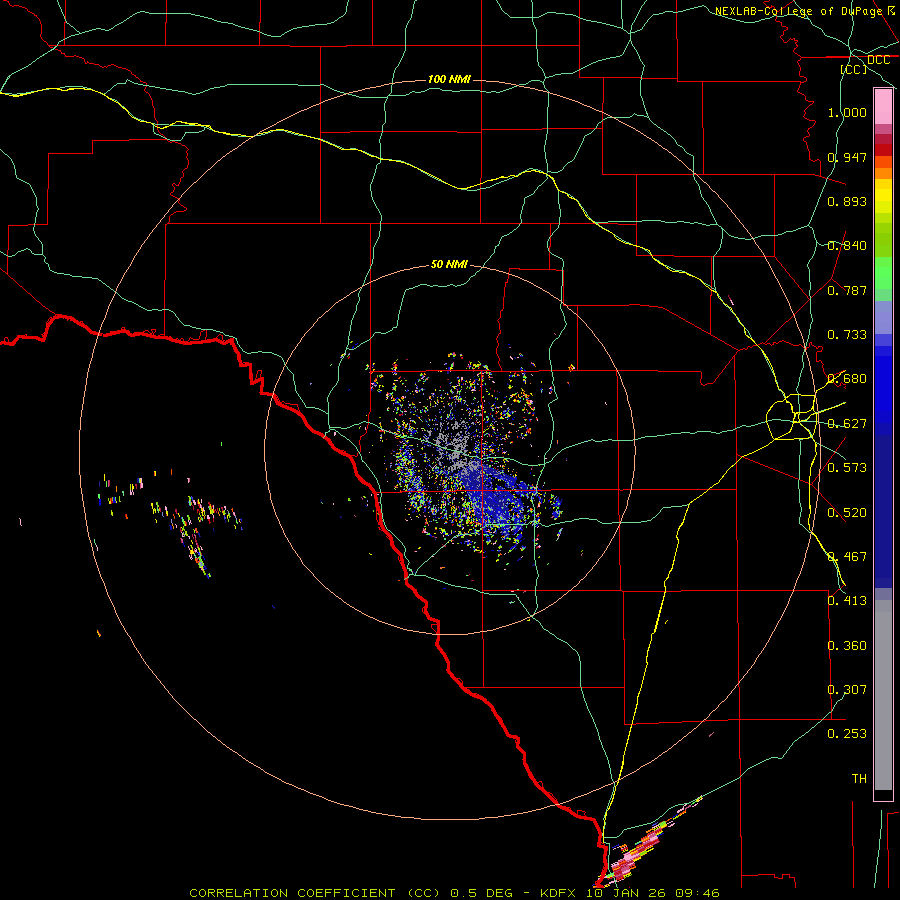Select the 0.467 value on color scale

point(847,557)
